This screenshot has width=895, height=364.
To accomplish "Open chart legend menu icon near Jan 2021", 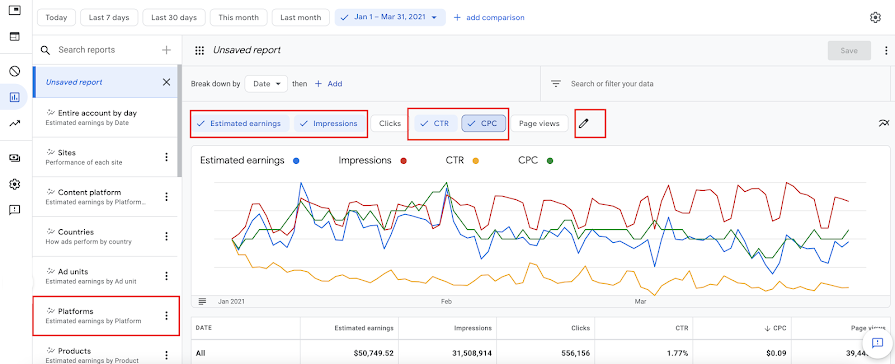I will (202, 301).
